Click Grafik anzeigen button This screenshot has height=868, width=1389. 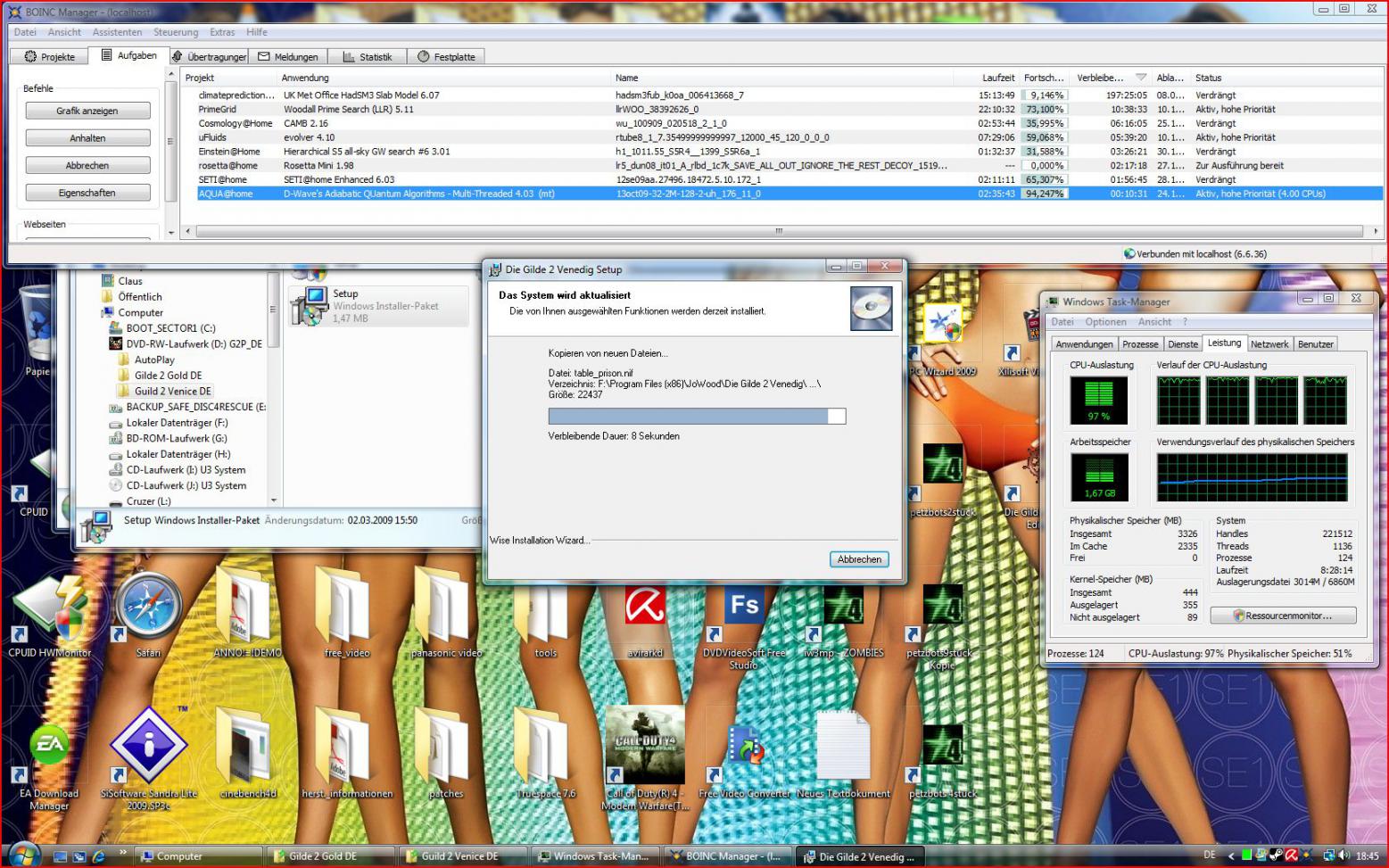click(x=87, y=111)
